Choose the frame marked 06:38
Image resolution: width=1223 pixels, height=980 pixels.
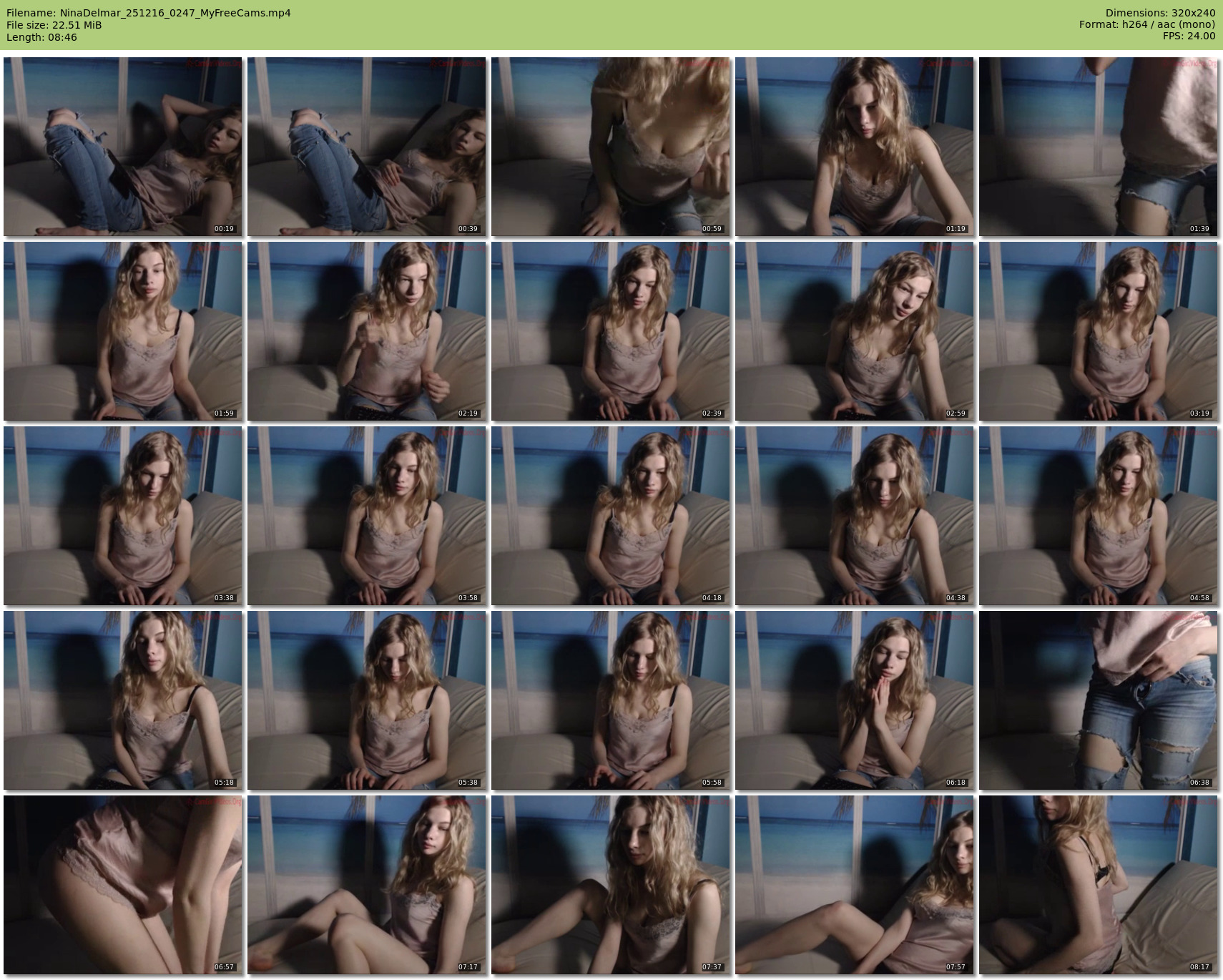click(x=1099, y=700)
